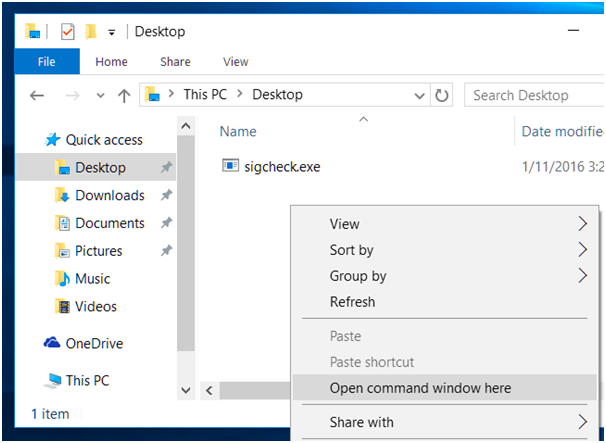This screenshot has height=443, width=606.
Task: Click the navigation pane scroll down arrow
Action: 185,389
